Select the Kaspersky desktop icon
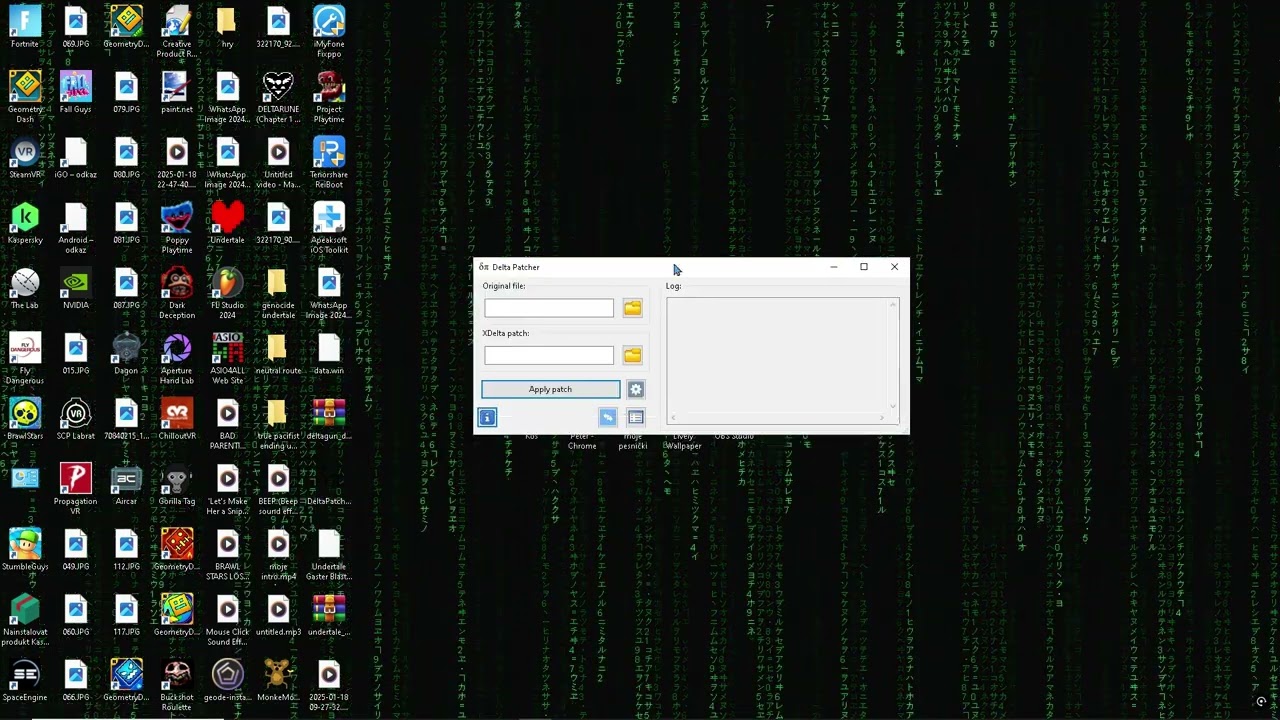The width and height of the screenshot is (1280, 720). [25, 224]
